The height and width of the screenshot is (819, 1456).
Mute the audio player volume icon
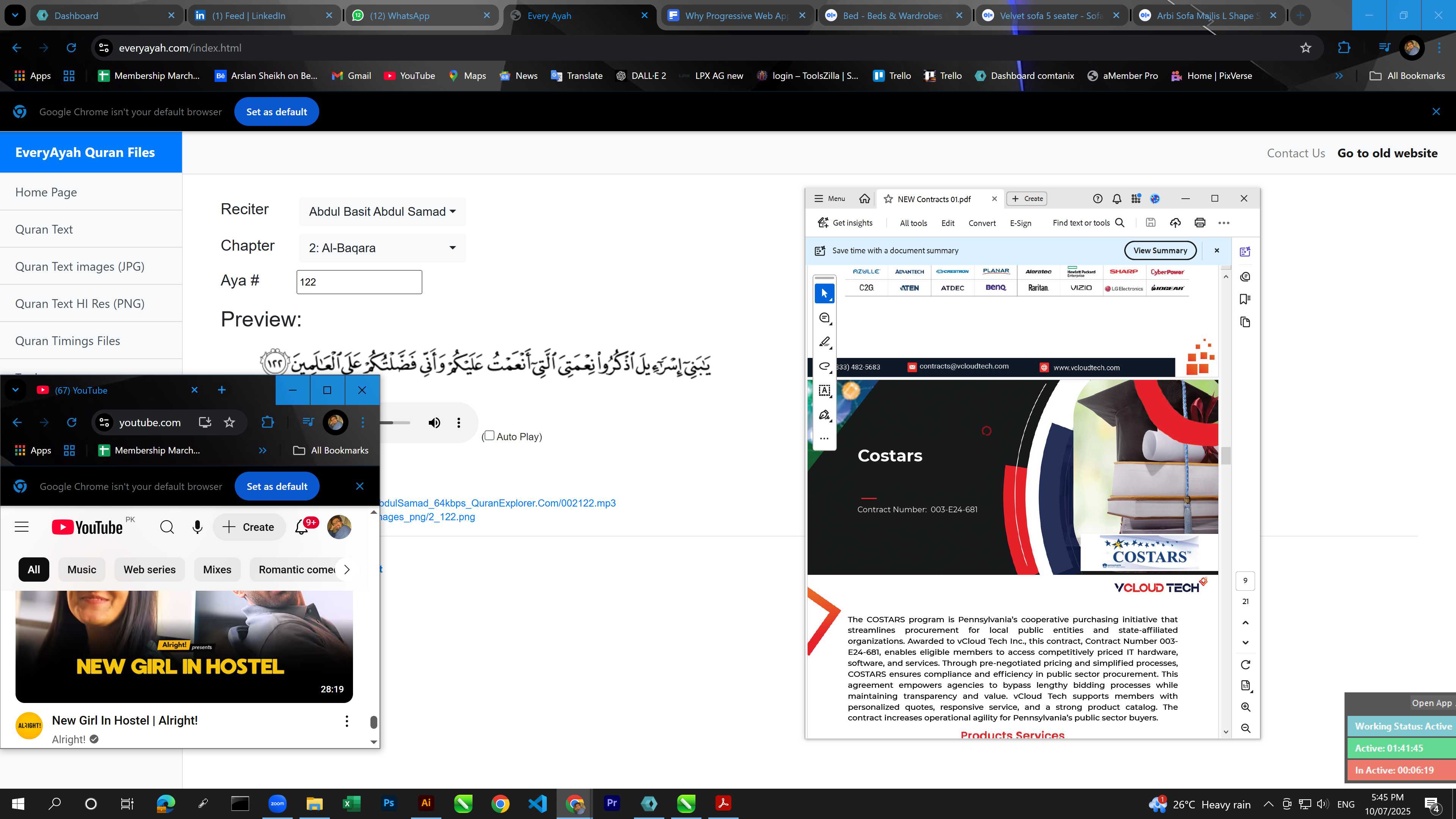coord(434,423)
